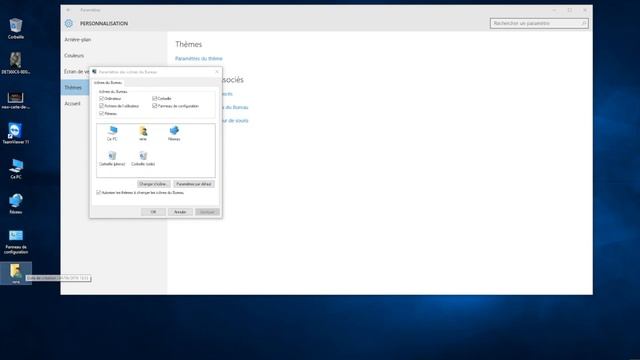Select Corbeille (vide) icon in dialog list
The width and height of the screenshot is (640, 360).
click(x=143, y=158)
